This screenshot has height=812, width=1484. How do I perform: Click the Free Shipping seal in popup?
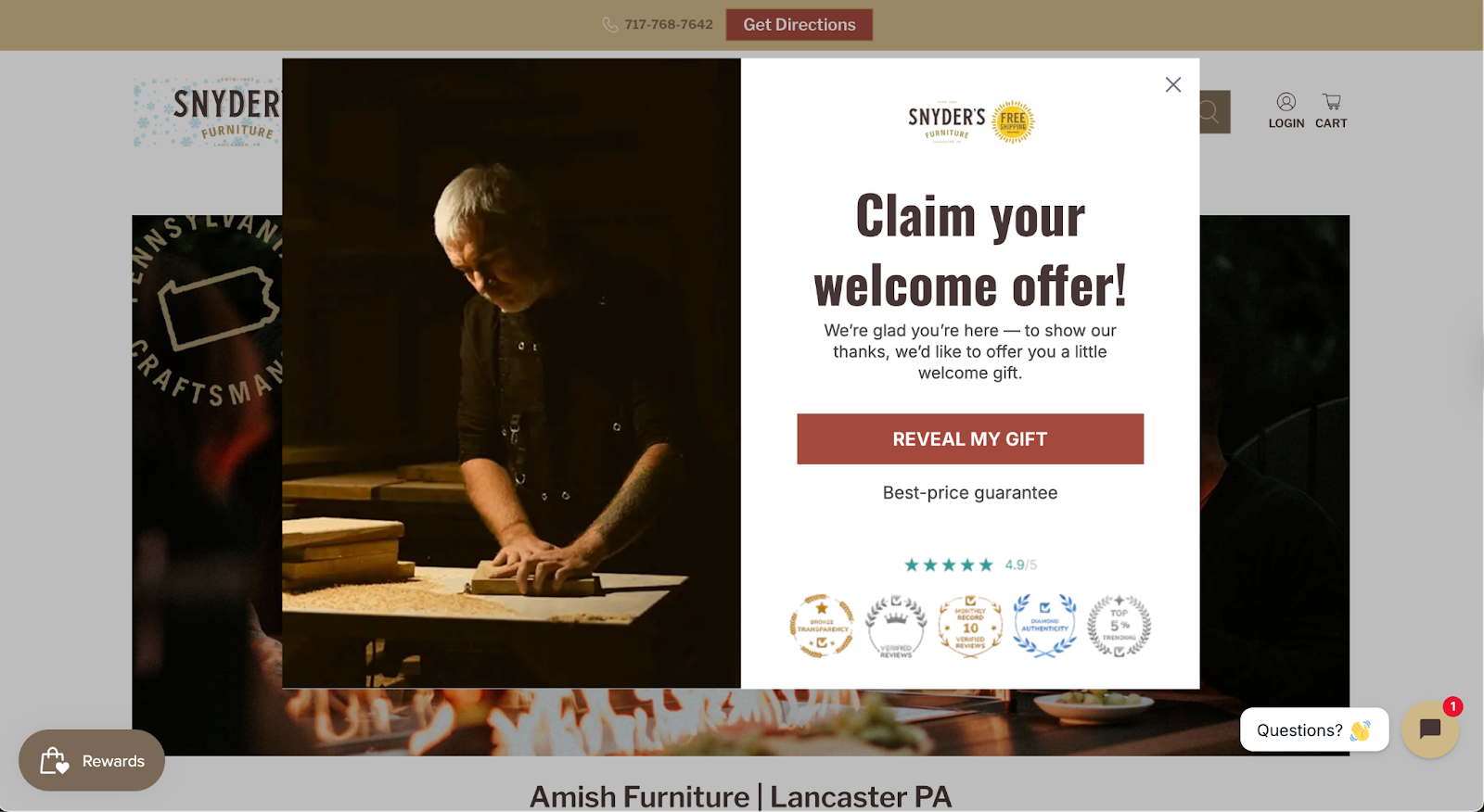click(x=1013, y=121)
